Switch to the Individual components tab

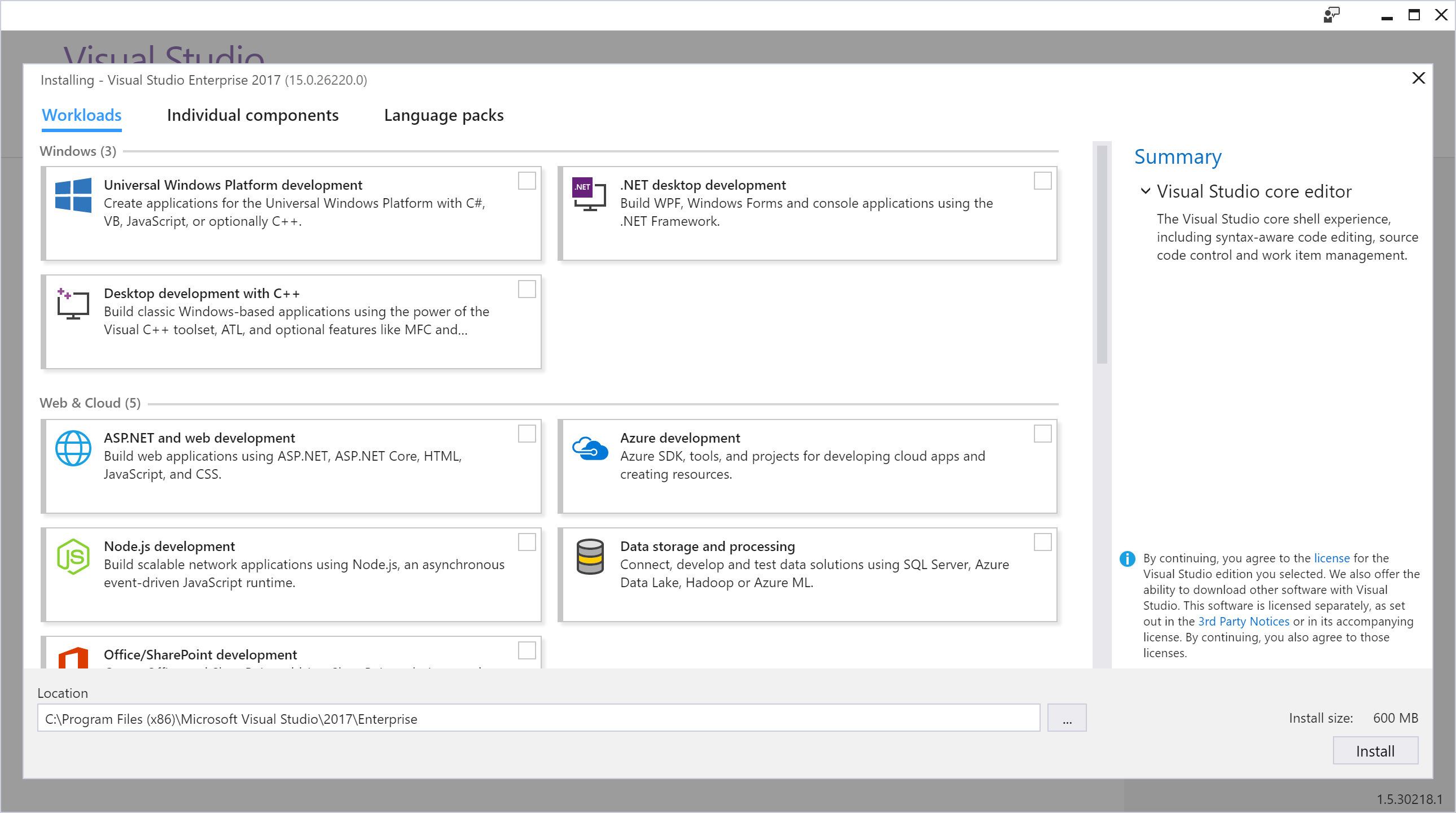pos(253,115)
